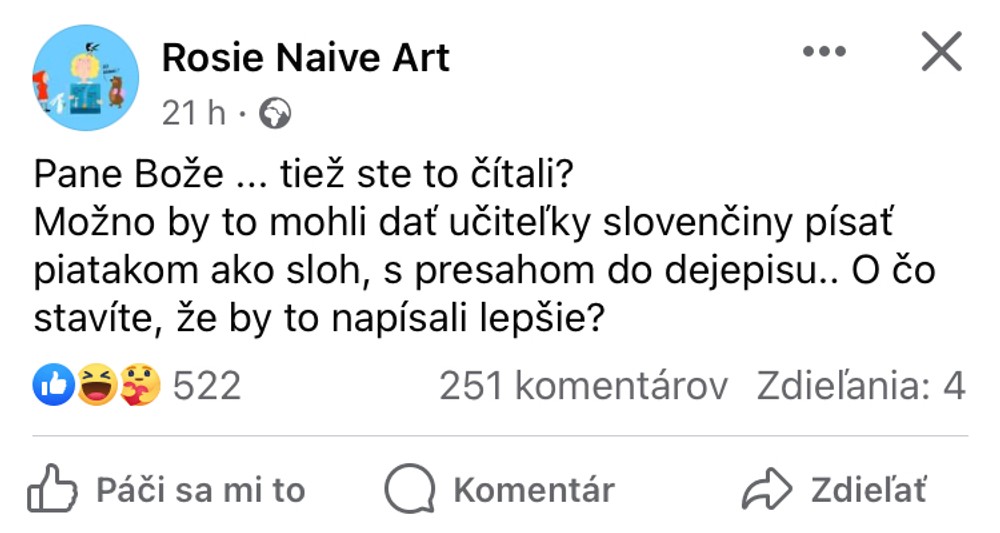Click the laughing Haha reaction emoji
1000x533 pixels.
96,385
